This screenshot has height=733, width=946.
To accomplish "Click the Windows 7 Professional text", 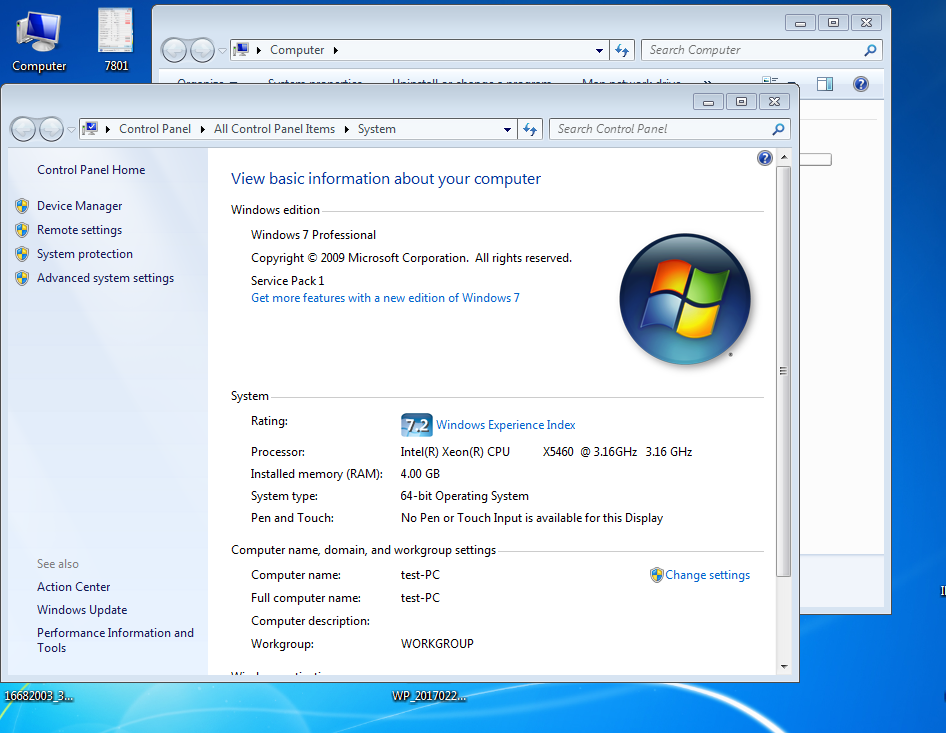I will point(313,235).
